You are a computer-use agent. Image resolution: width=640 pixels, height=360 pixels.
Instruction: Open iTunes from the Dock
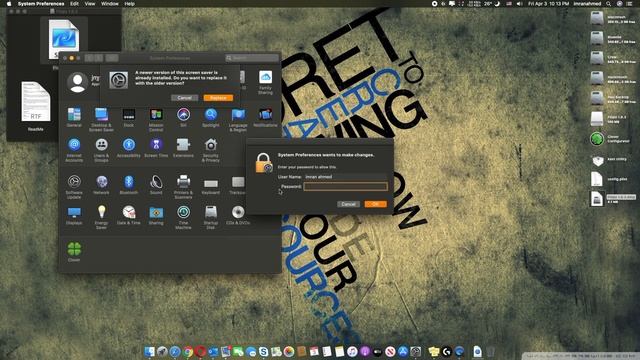point(352,351)
